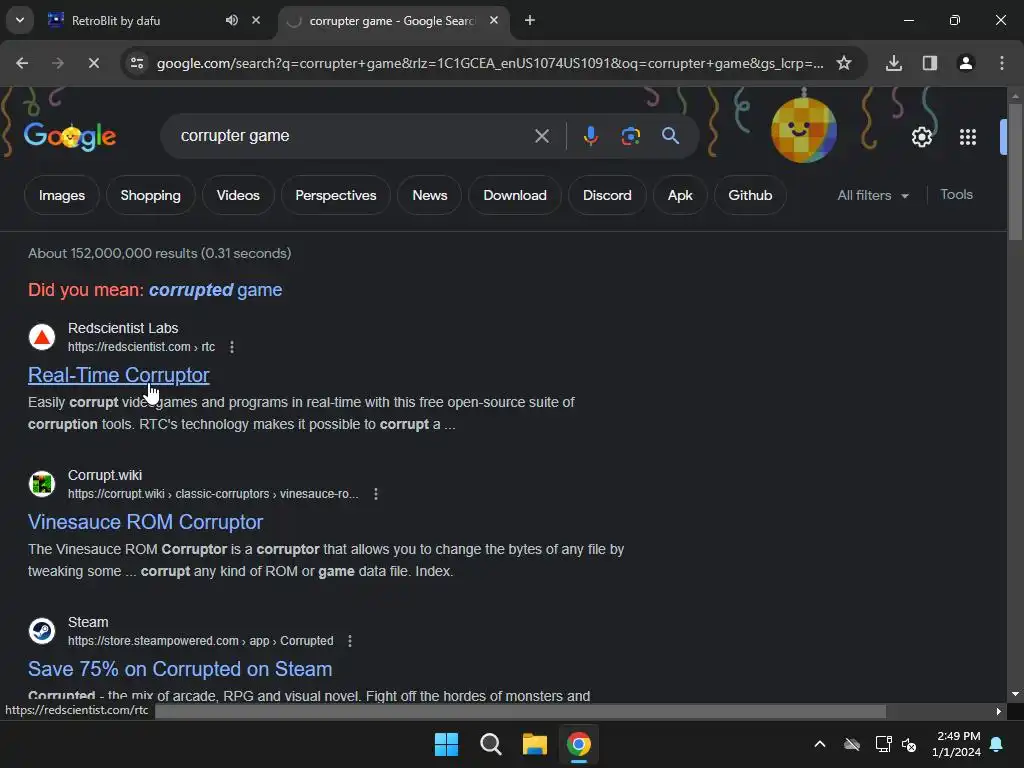Image resolution: width=1024 pixels, height=768 pixels.
Task: Open search Tools
Action: pyautogui.click(x=956, y=195)
